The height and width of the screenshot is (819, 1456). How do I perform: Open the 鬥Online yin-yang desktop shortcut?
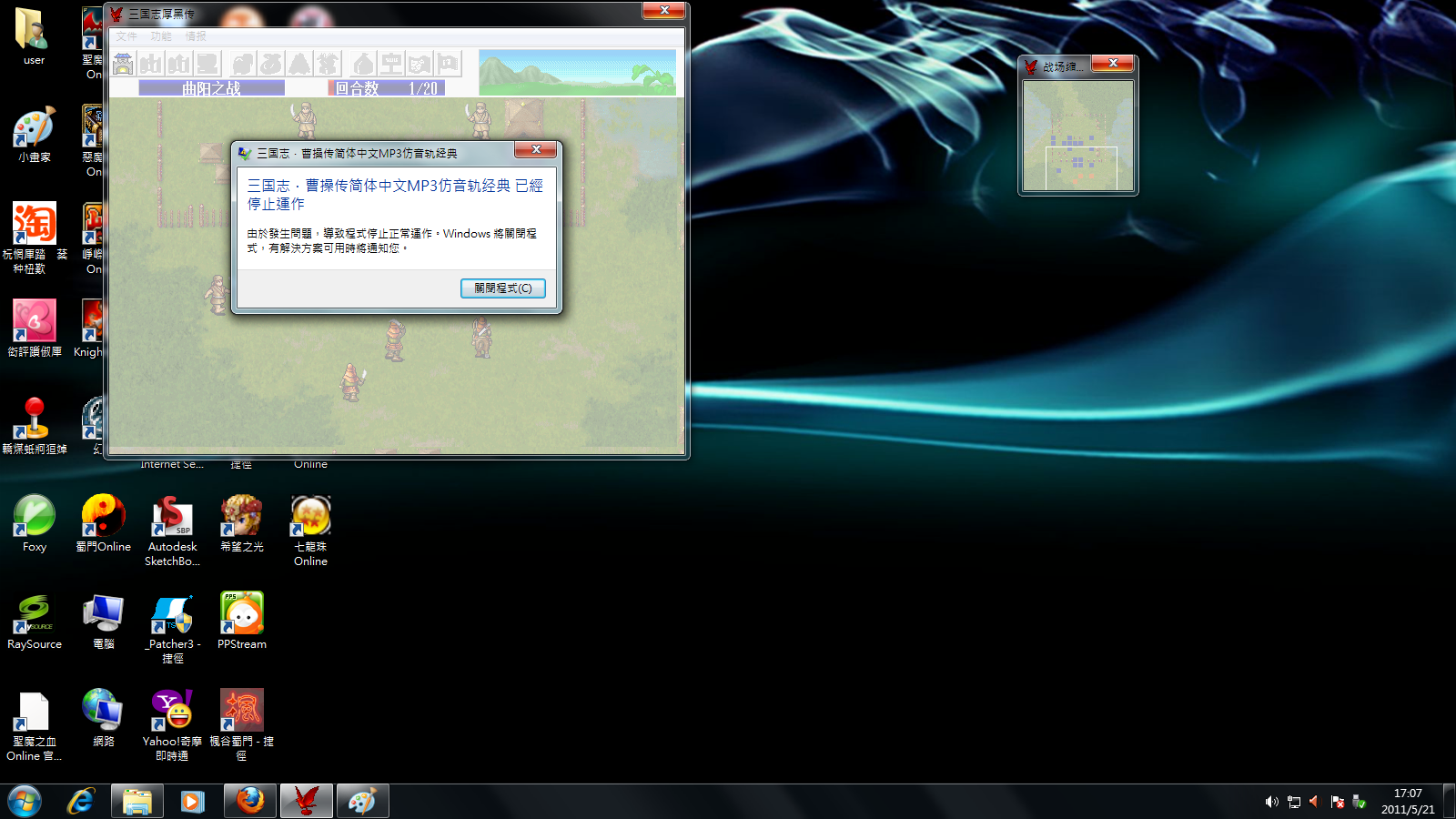pos(103,523)
